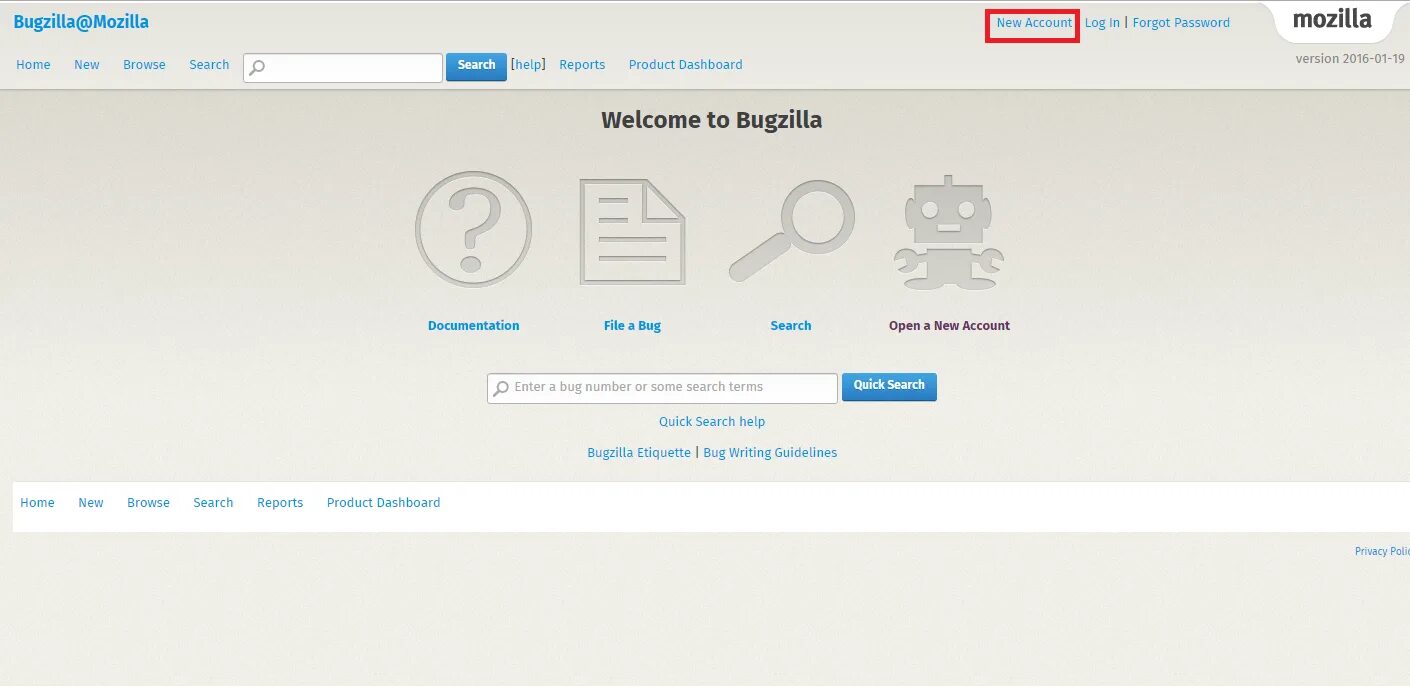Click the mozilla logo badge
The image size is (1410, 687).
click(x=1332, y=19)
